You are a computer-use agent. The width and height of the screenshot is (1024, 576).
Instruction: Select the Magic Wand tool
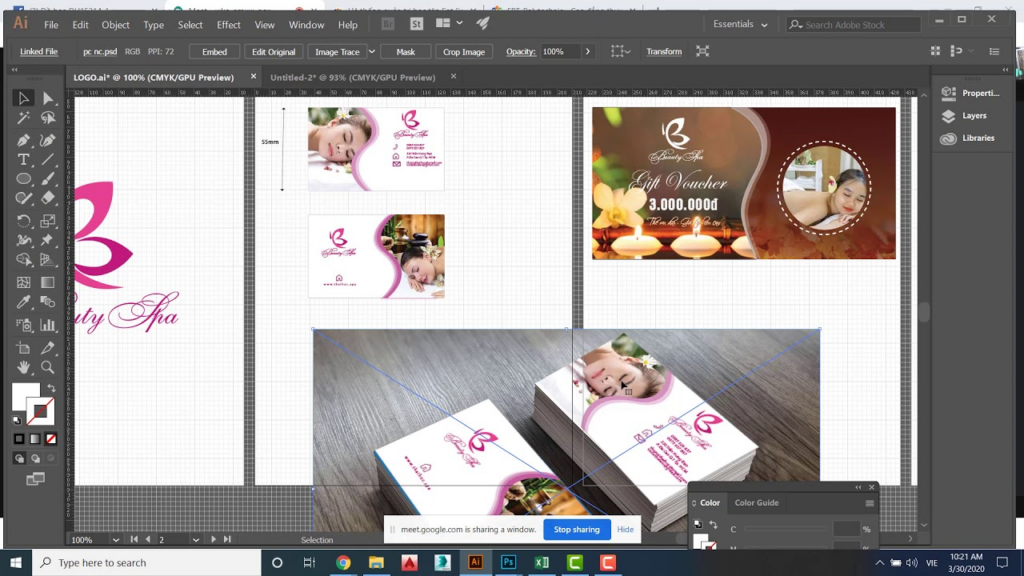24,117
